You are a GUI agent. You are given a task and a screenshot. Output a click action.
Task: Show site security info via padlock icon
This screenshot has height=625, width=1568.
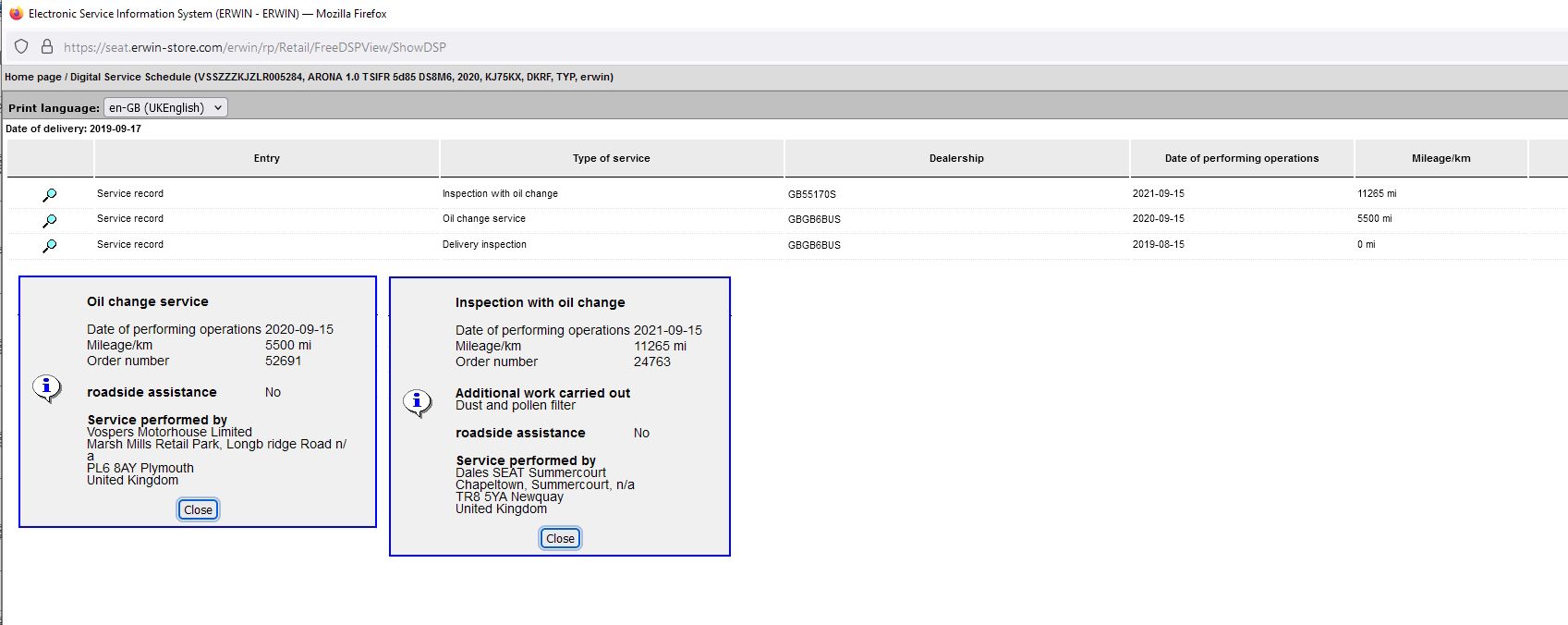pyautogui.click(x=47, y=47)
